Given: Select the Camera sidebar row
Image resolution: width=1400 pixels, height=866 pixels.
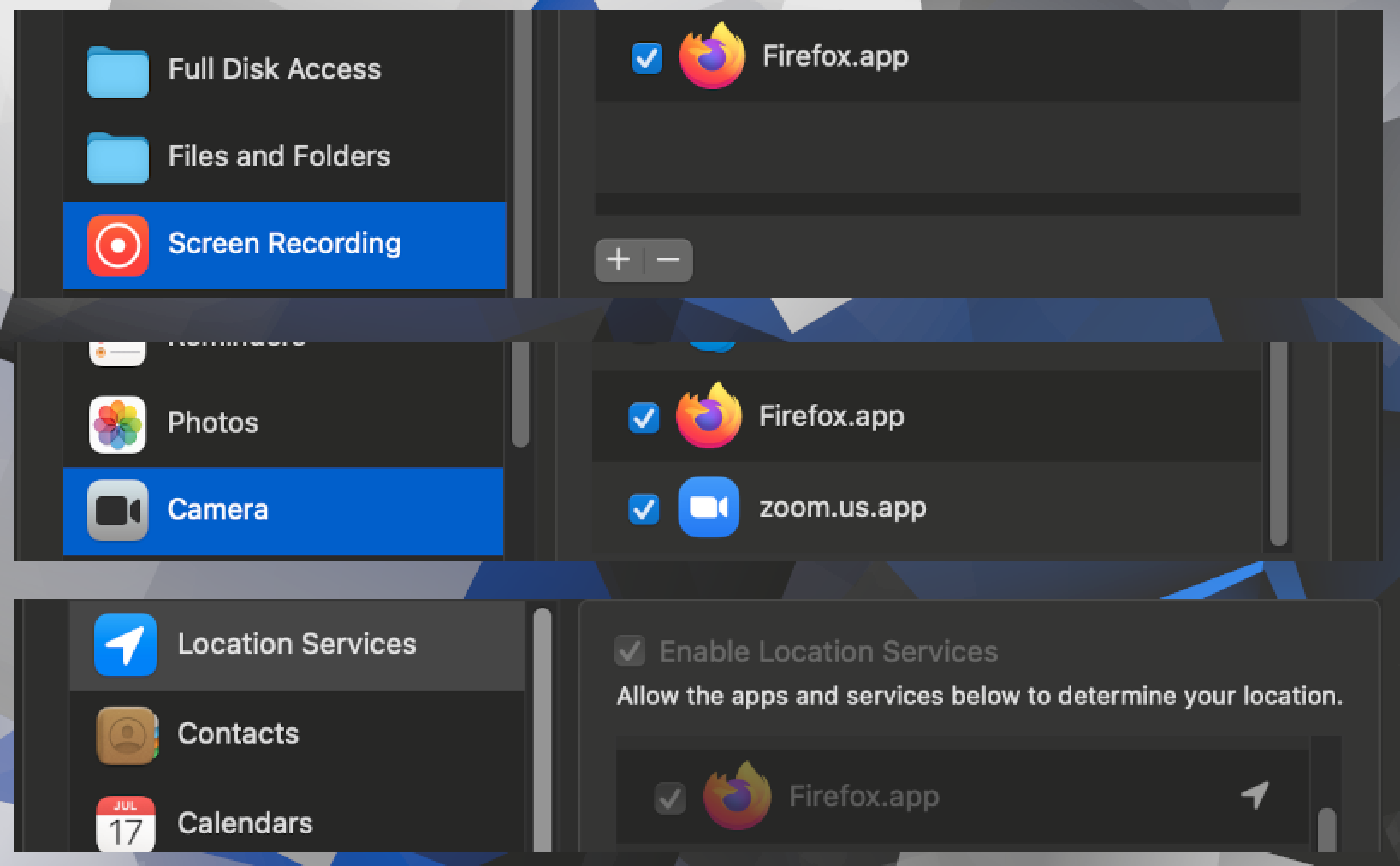Looking at the screenshot, I should [283, 511].
